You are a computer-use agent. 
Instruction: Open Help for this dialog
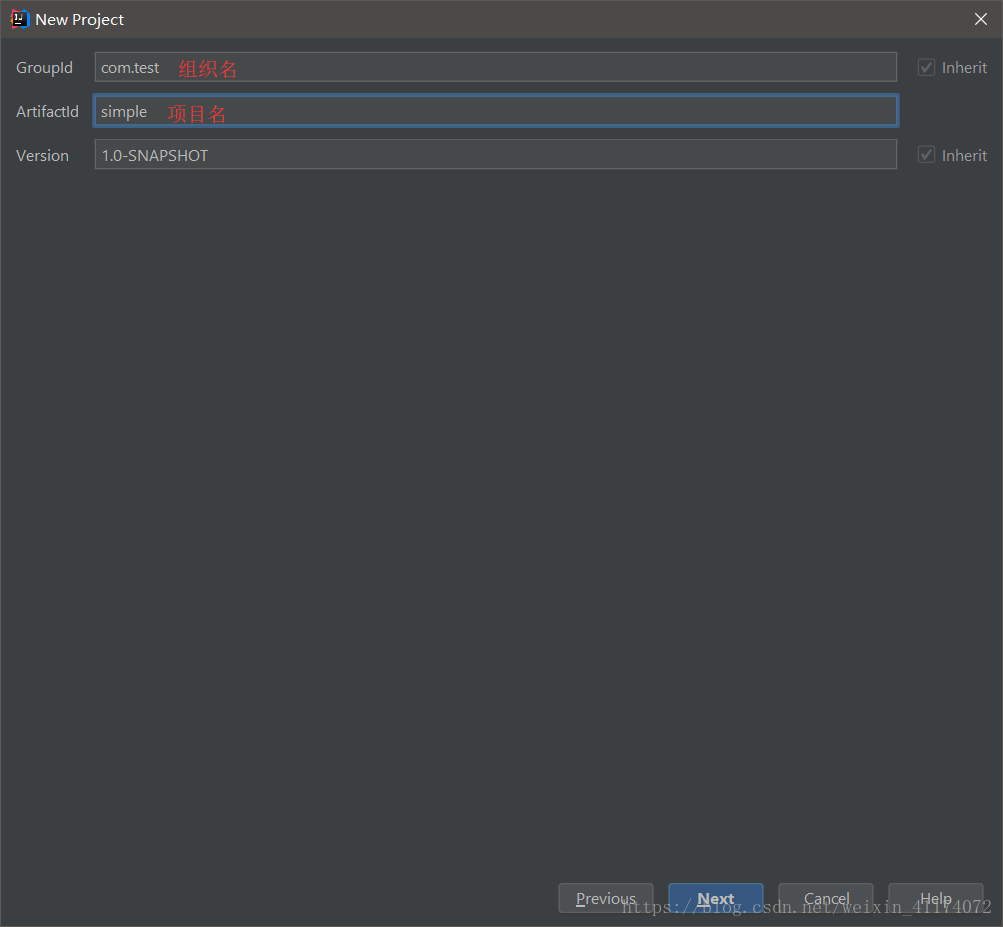tap(936, 898)
